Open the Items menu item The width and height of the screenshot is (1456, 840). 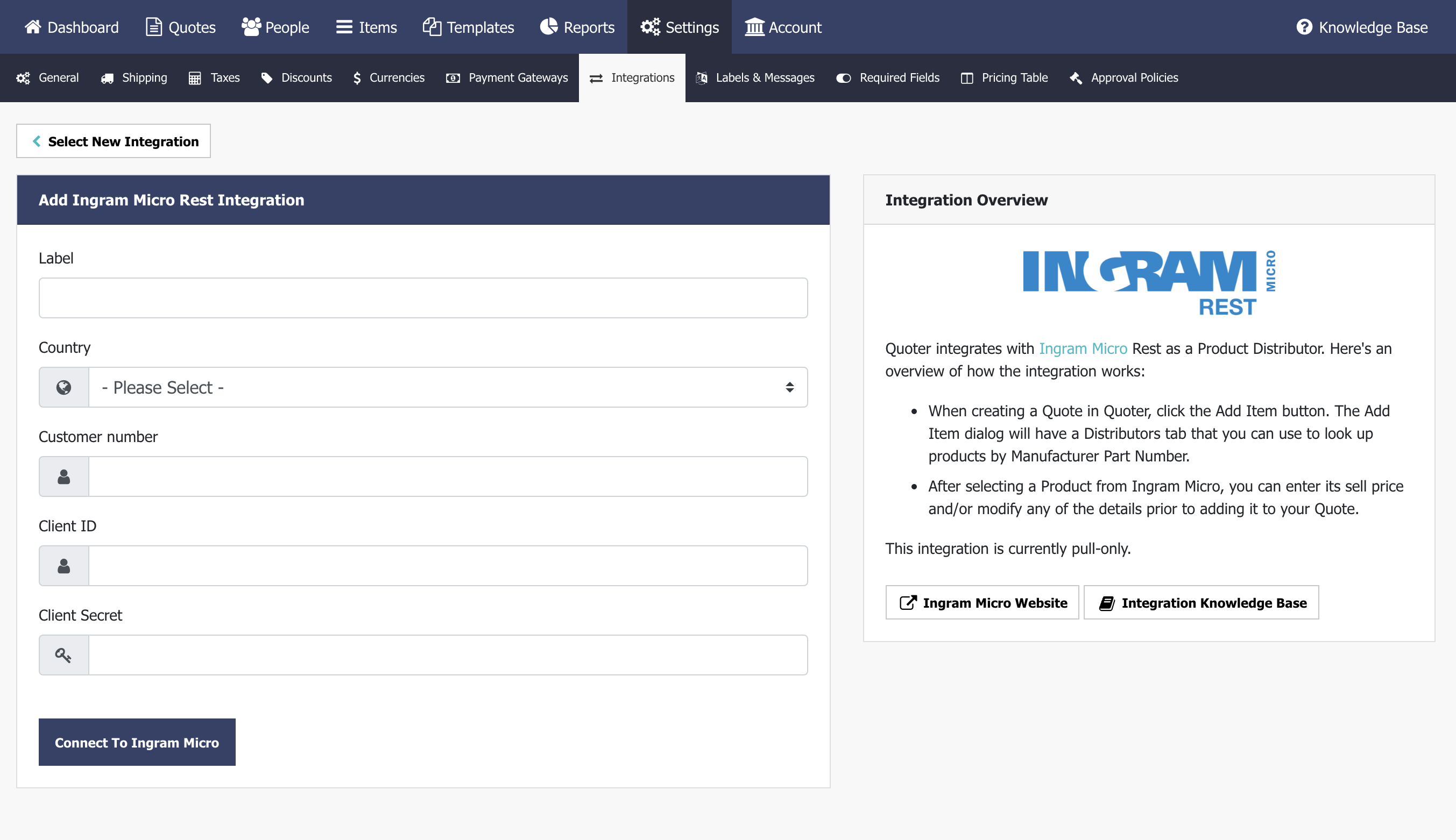tap(366, 26)
